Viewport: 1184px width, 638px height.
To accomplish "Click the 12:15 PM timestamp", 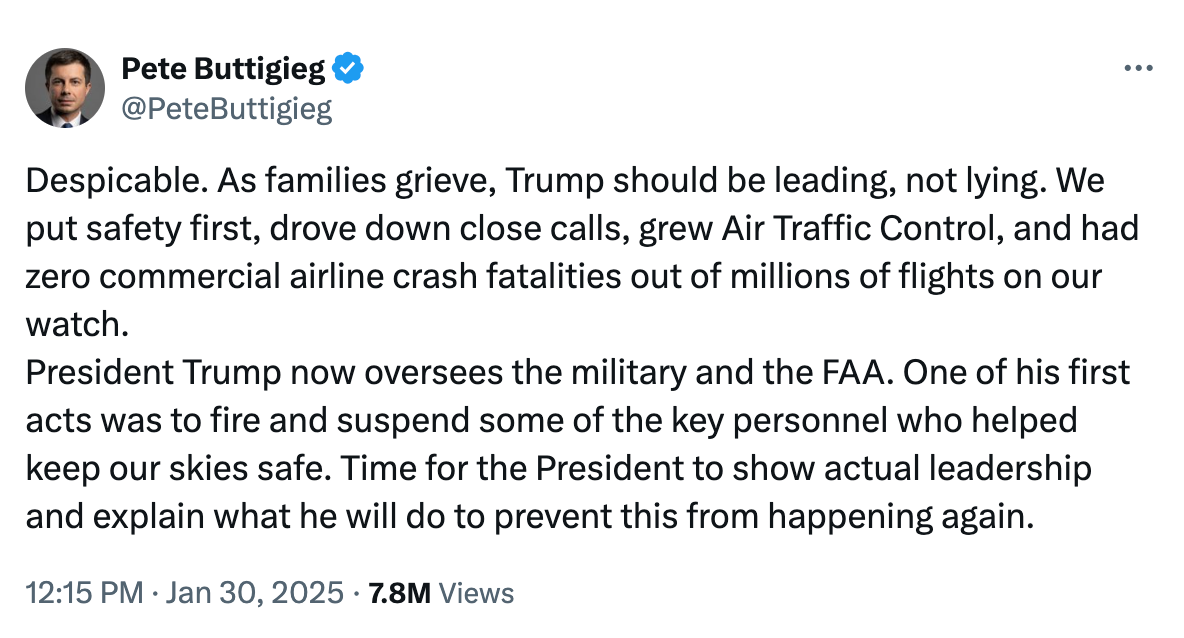I will pyautogui.click(x=84, y=593).
